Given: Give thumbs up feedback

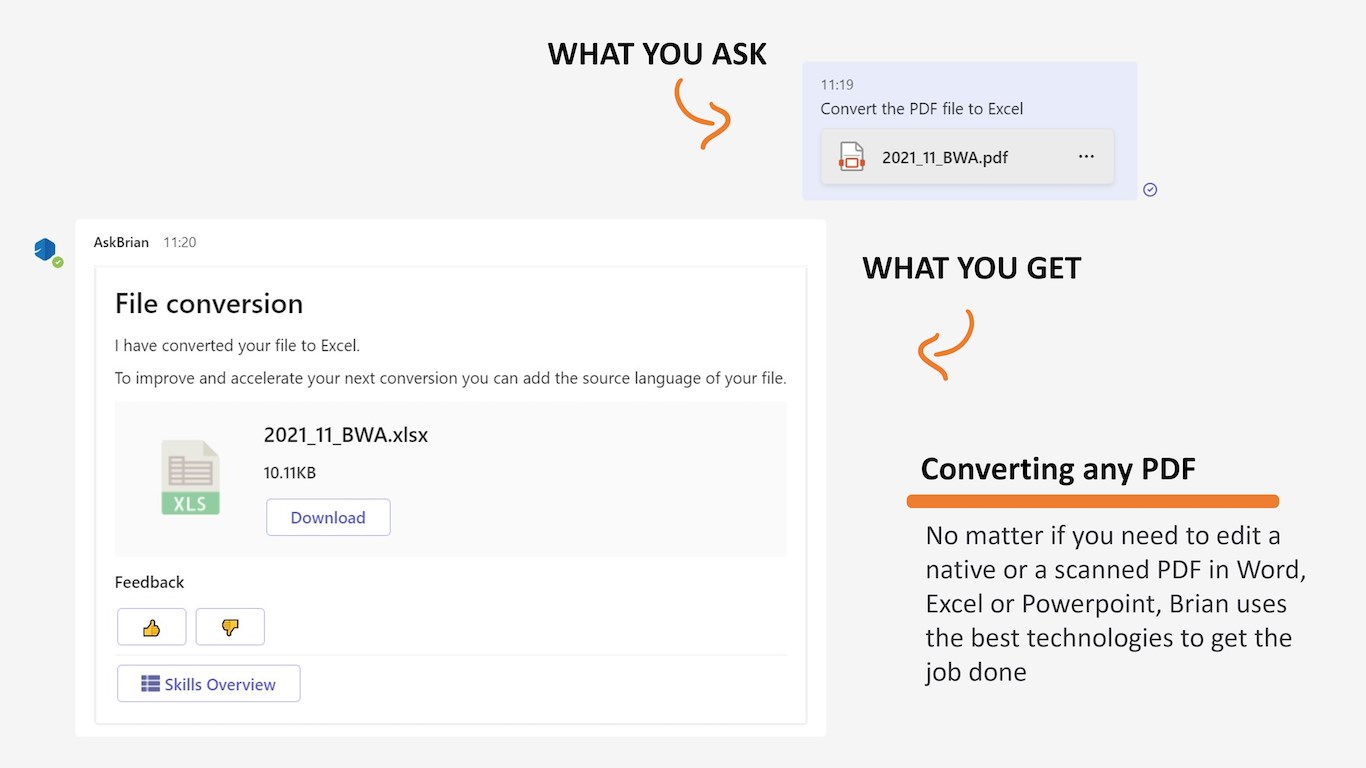Looking at the screenshot, I should click(x=152, y=627).
